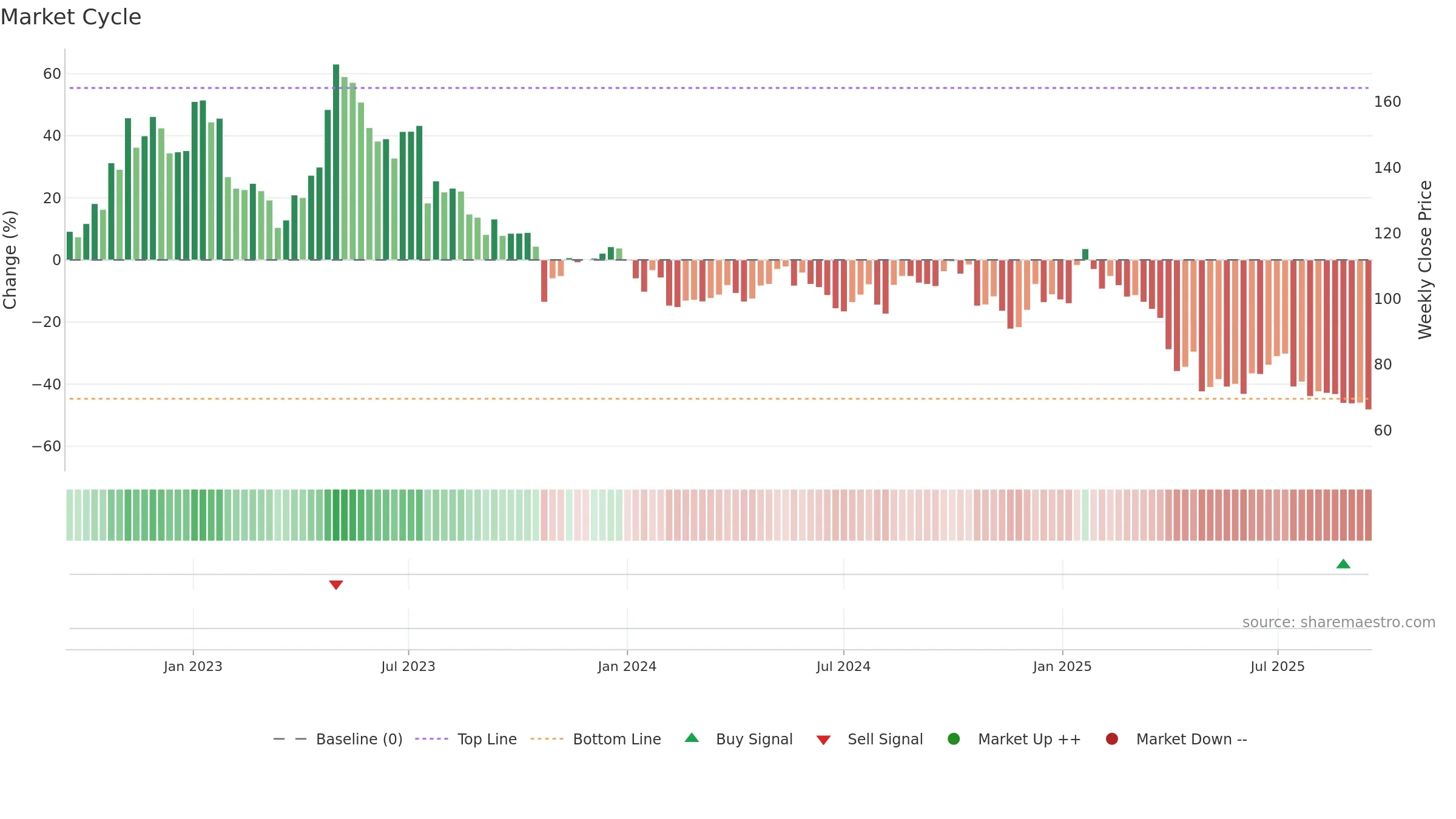
Task: Click the lone light green heatmap cell near Jan 2025
Action: (x=1085, y=515)
